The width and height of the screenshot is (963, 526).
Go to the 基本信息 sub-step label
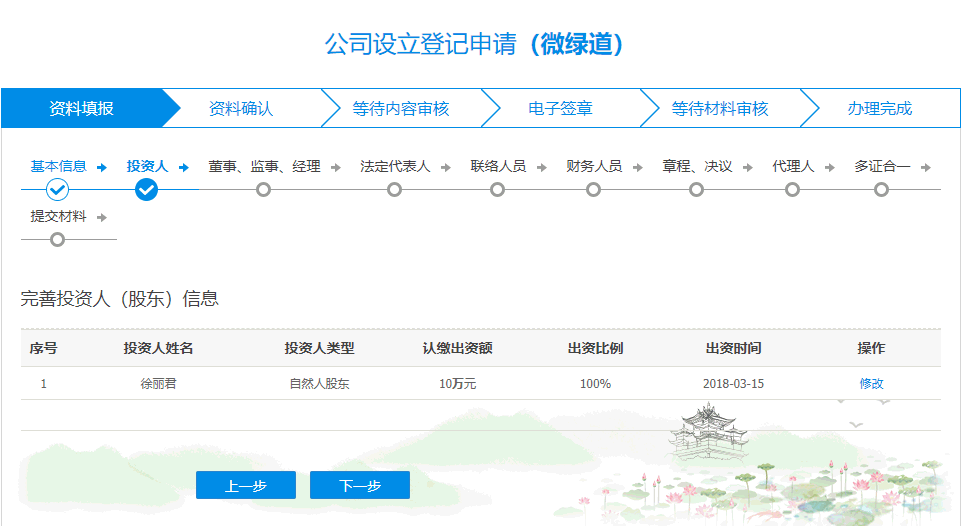58,167
